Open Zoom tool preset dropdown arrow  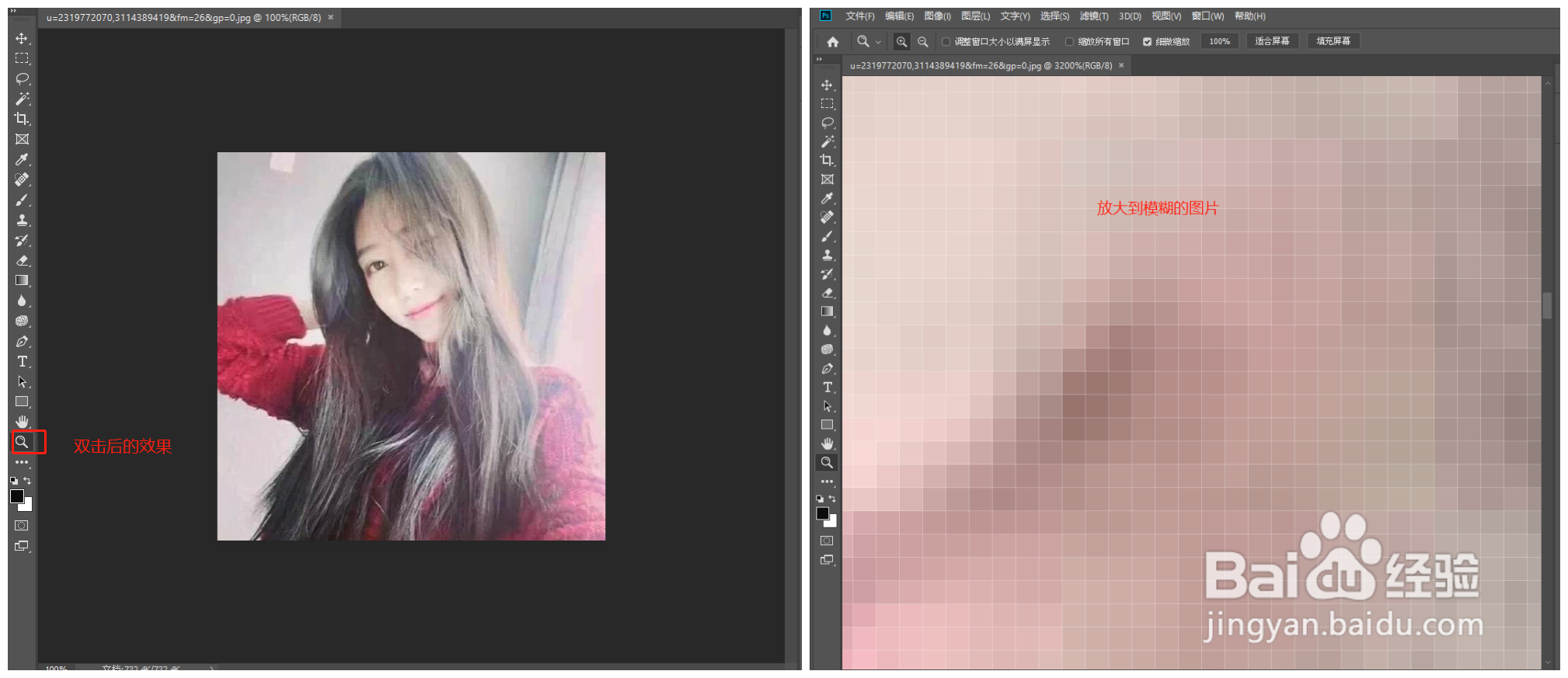[878, 42]
